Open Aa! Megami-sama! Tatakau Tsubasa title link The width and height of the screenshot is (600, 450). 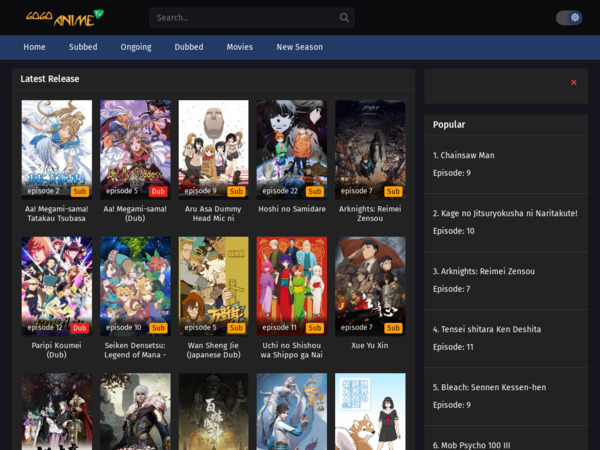pos(57,214)
